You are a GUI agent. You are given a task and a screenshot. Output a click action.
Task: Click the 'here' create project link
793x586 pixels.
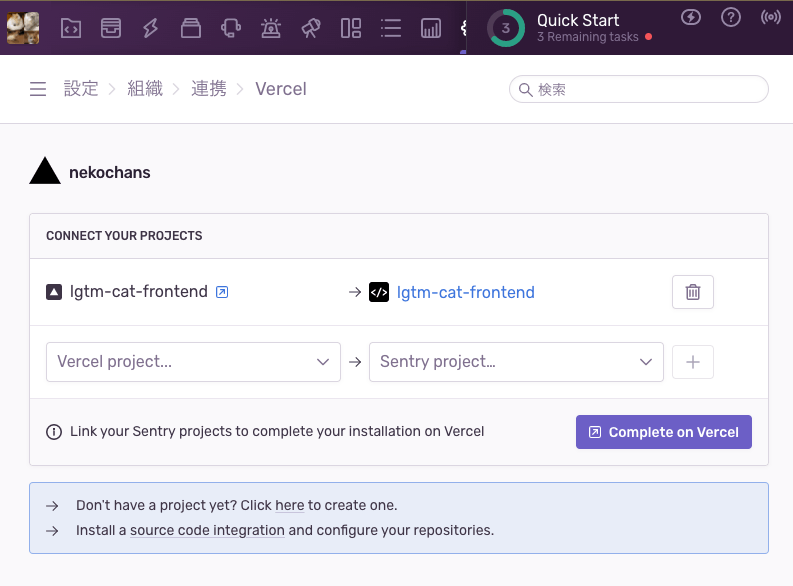[x=290, y=506]
